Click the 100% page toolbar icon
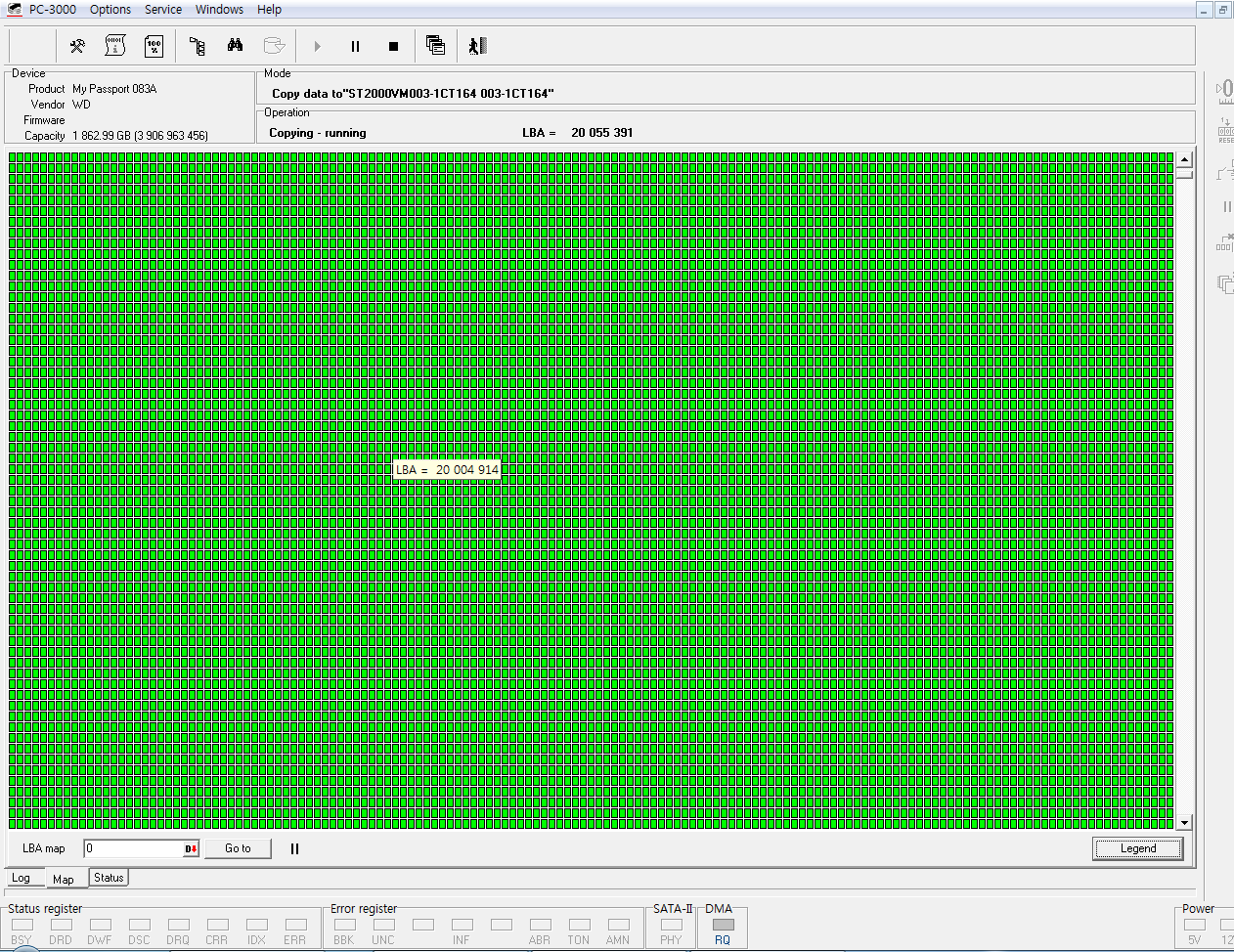The height and width of the screenshot is (952, 1234). point(154,46)
